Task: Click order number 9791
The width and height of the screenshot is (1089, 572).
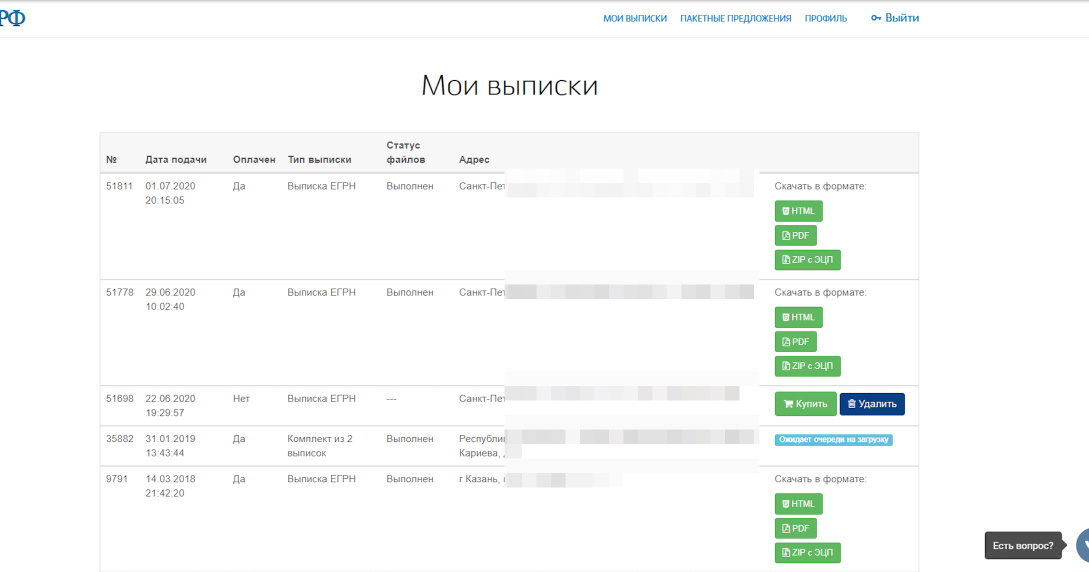Action: tap(117, 479)
